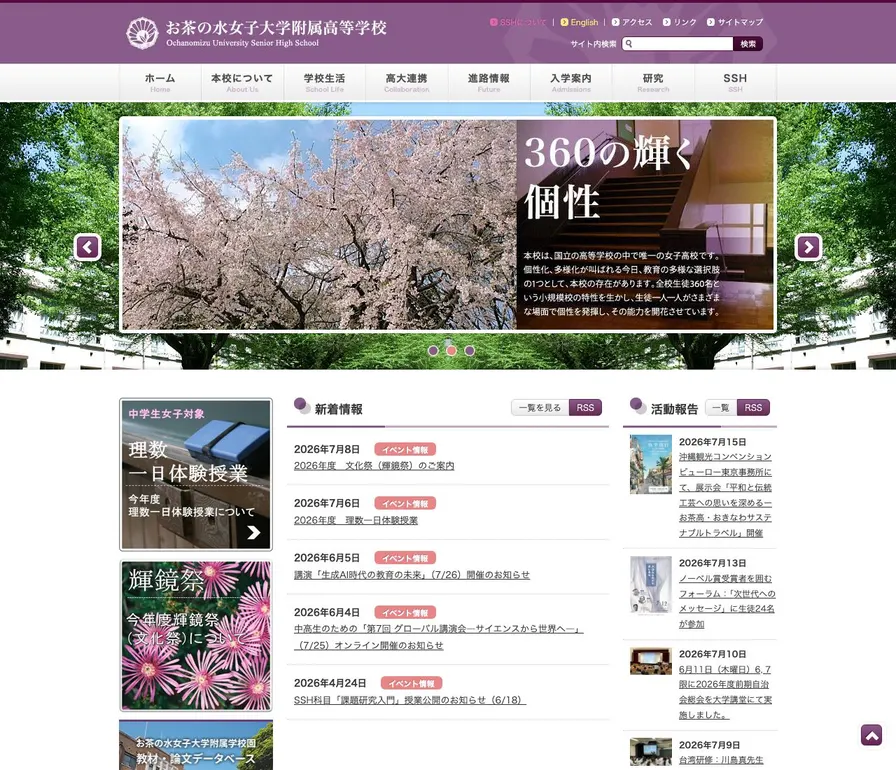Click the 活動報告 section heading
Image resolution: width=896 pixels, height=770 pixels.
(x=674, y=409)
